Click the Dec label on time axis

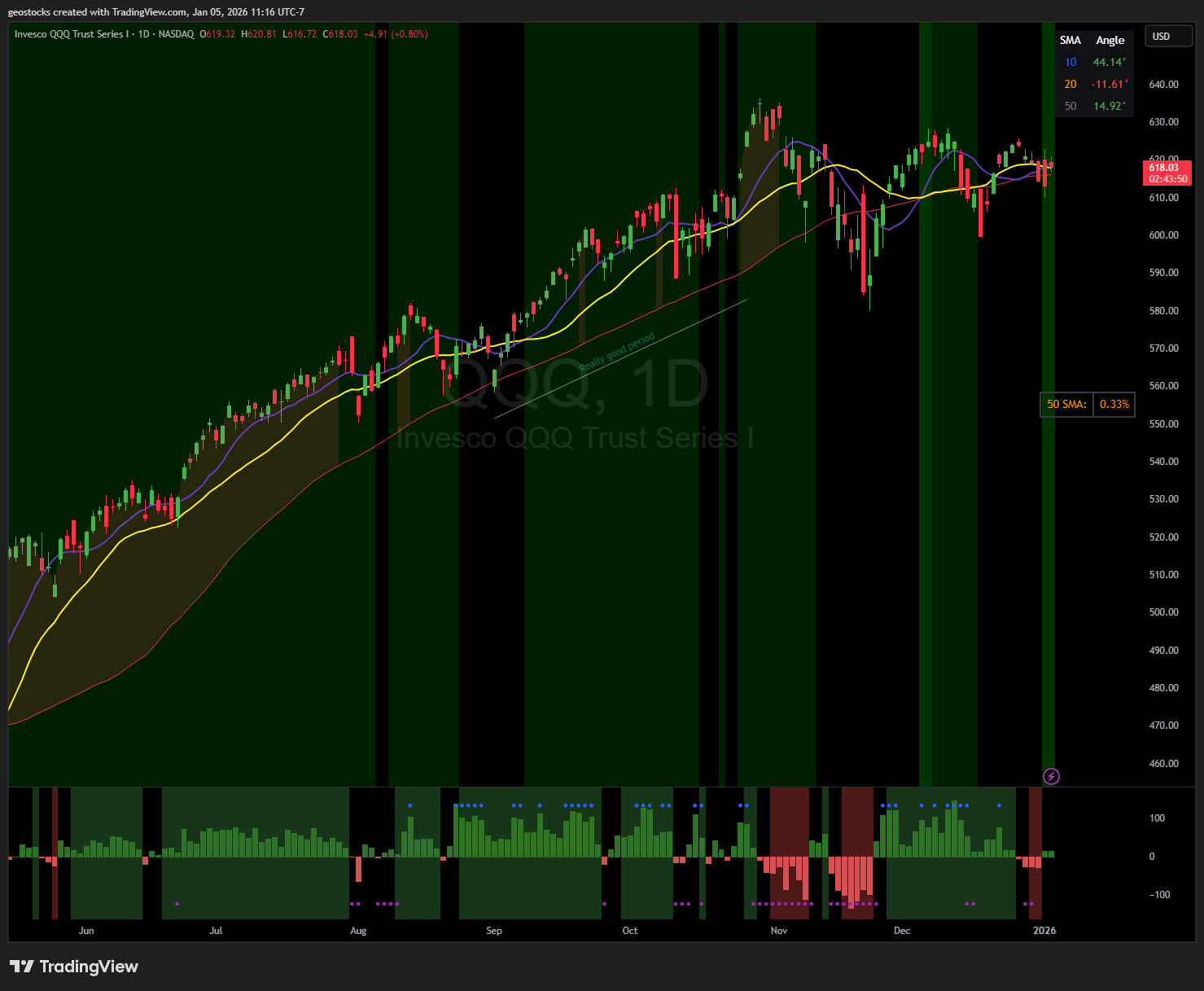[902, 931]
